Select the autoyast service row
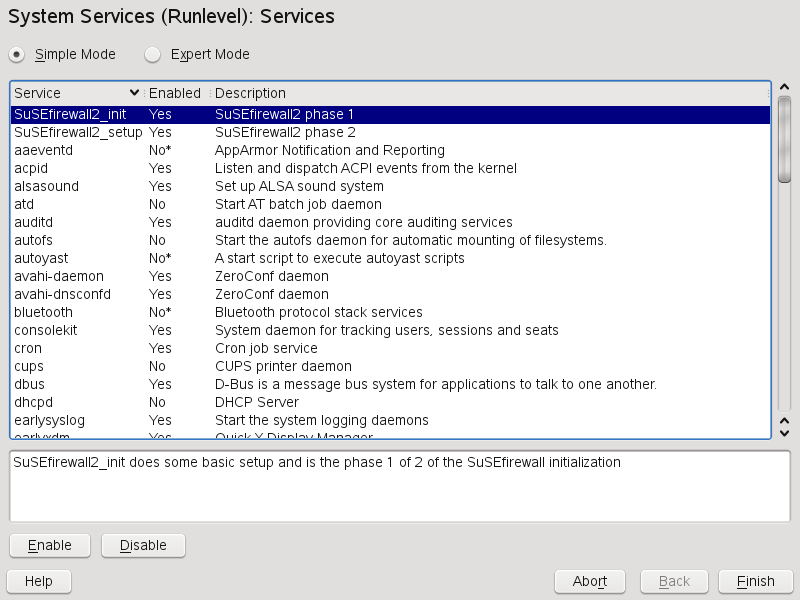The width and height of the screenshot is (800, 600). [x=390, y=258]
